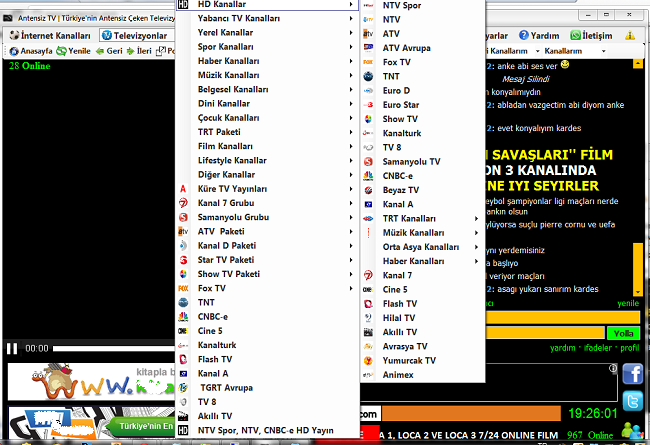Screen dimensions: 650x445
Task: Click the ATV Avrupa channel logo
Action: click(x=368, y=48)
